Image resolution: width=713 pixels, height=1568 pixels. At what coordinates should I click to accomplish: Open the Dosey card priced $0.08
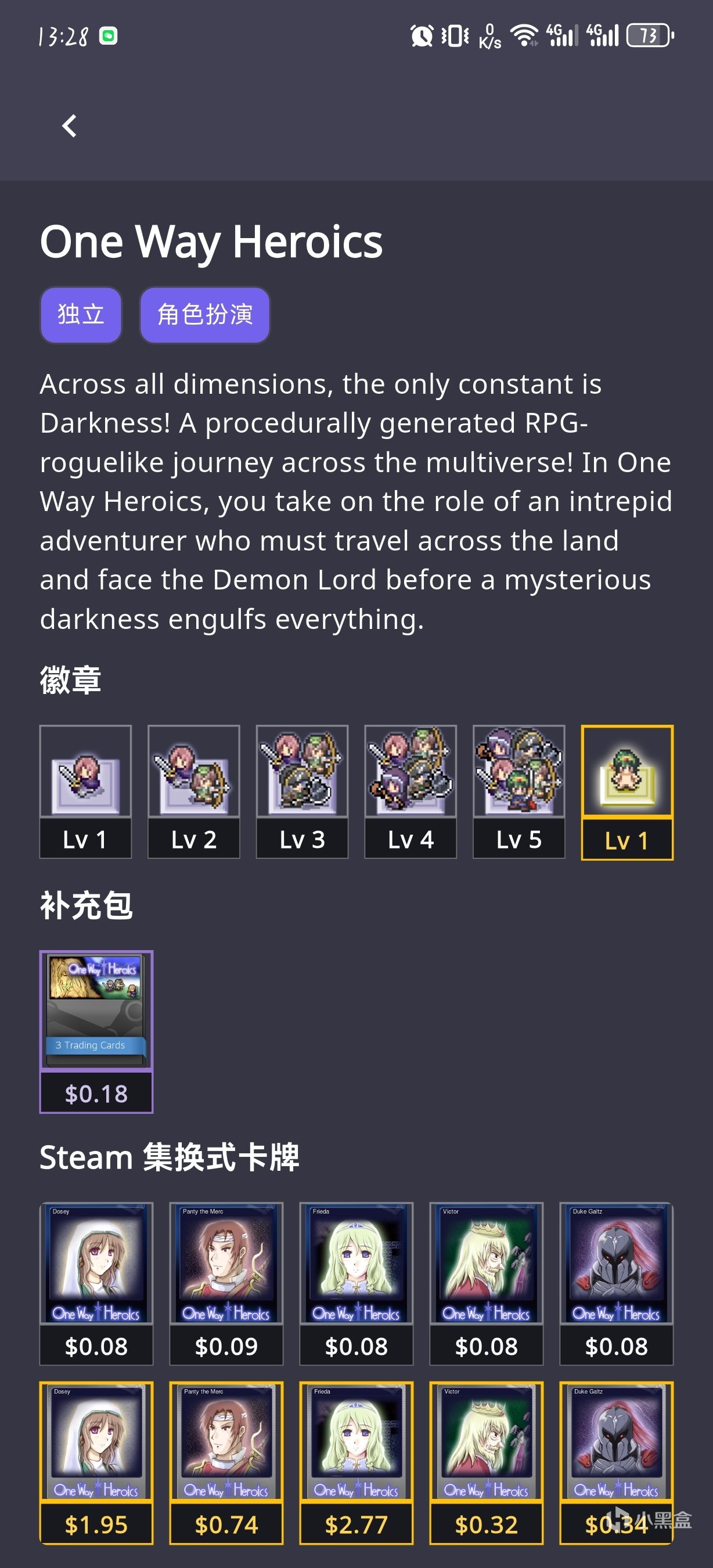pyautogui.click(x=96, y=1283)
